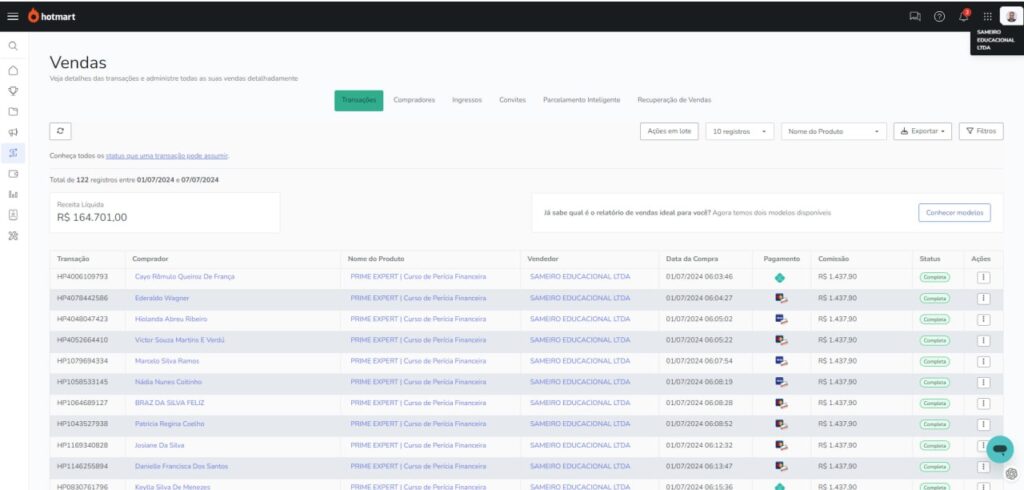
Task: Click date 01/07/2024 06:13:47
Action: 699,466
